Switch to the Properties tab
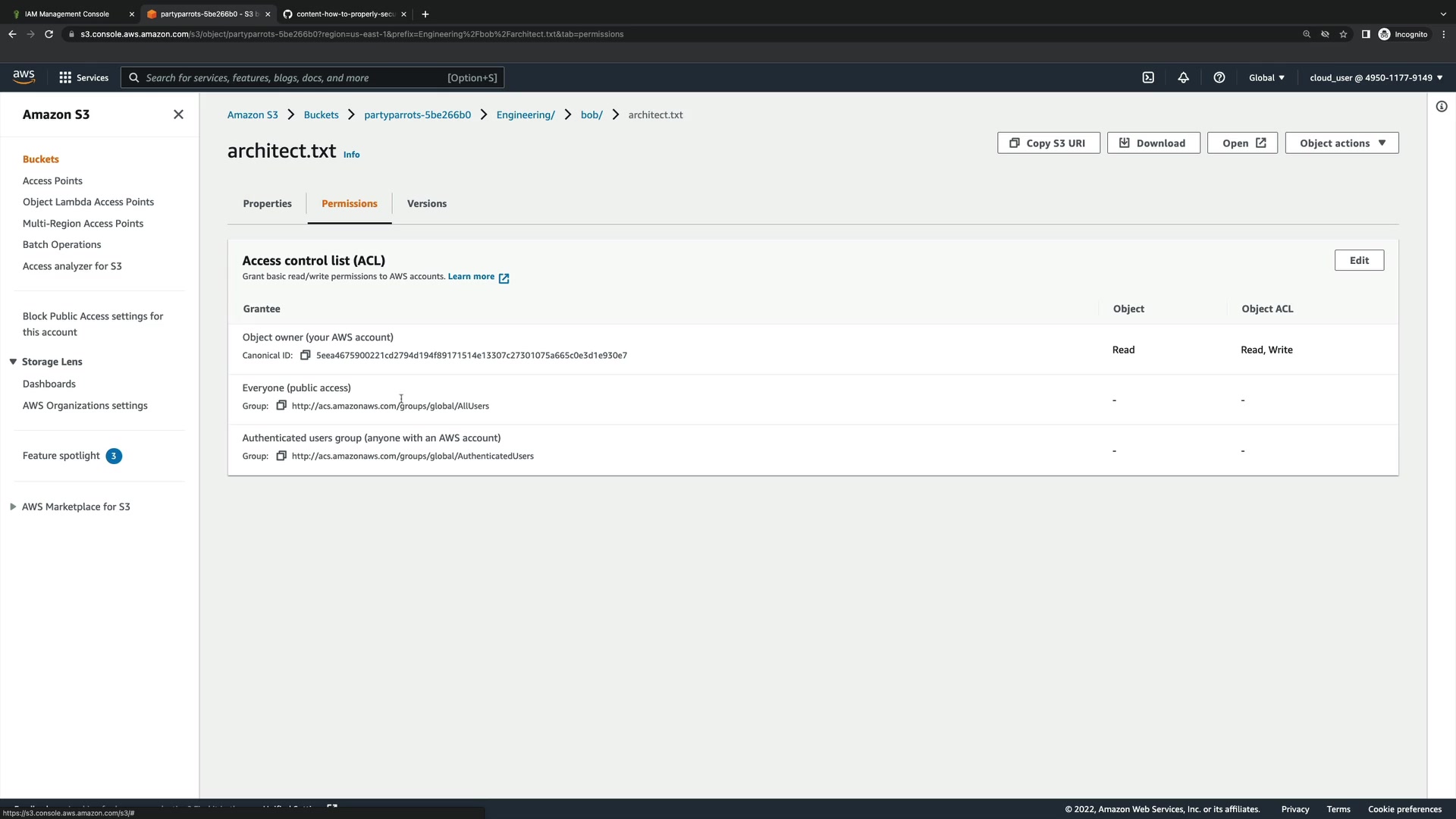This screenshot has height=819, width=1456. [267, 203]
